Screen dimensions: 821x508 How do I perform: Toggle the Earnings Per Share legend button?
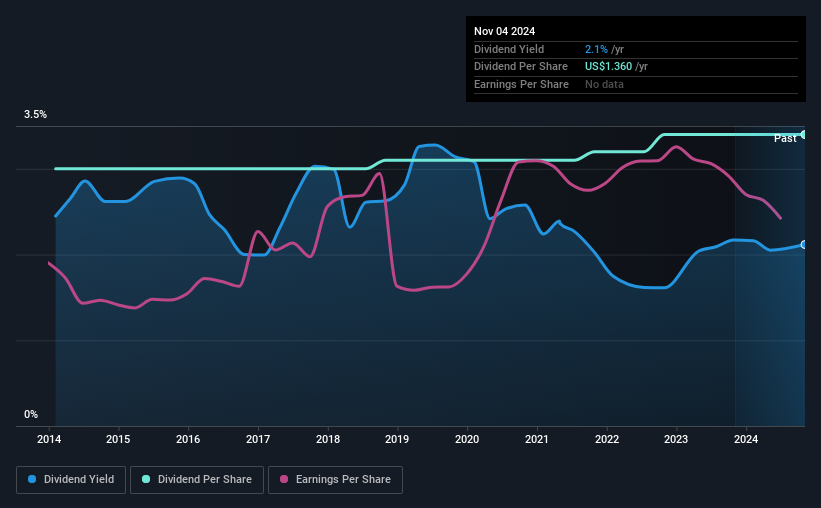pyautogui.click(x=335, y=480)
